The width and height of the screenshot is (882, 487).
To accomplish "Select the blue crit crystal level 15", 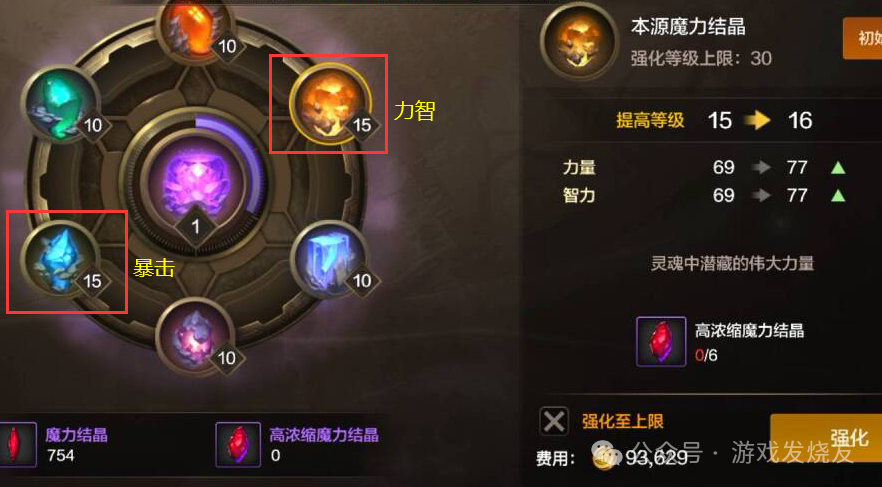I will (61, 260).
